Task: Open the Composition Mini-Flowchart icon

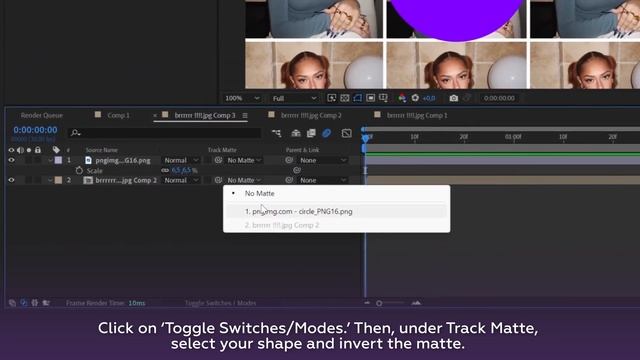Action: (x=276, y=133)
